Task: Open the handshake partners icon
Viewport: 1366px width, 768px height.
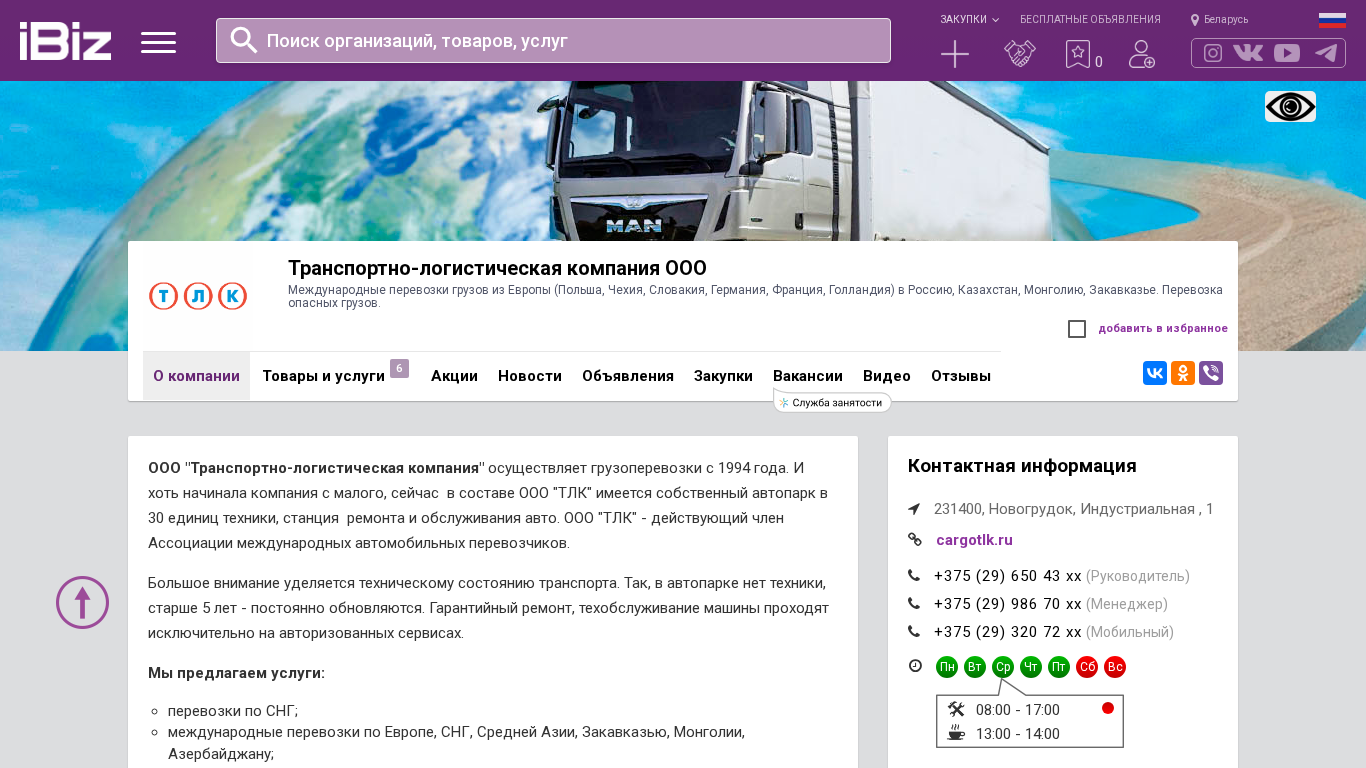Action: point(1020,54)
